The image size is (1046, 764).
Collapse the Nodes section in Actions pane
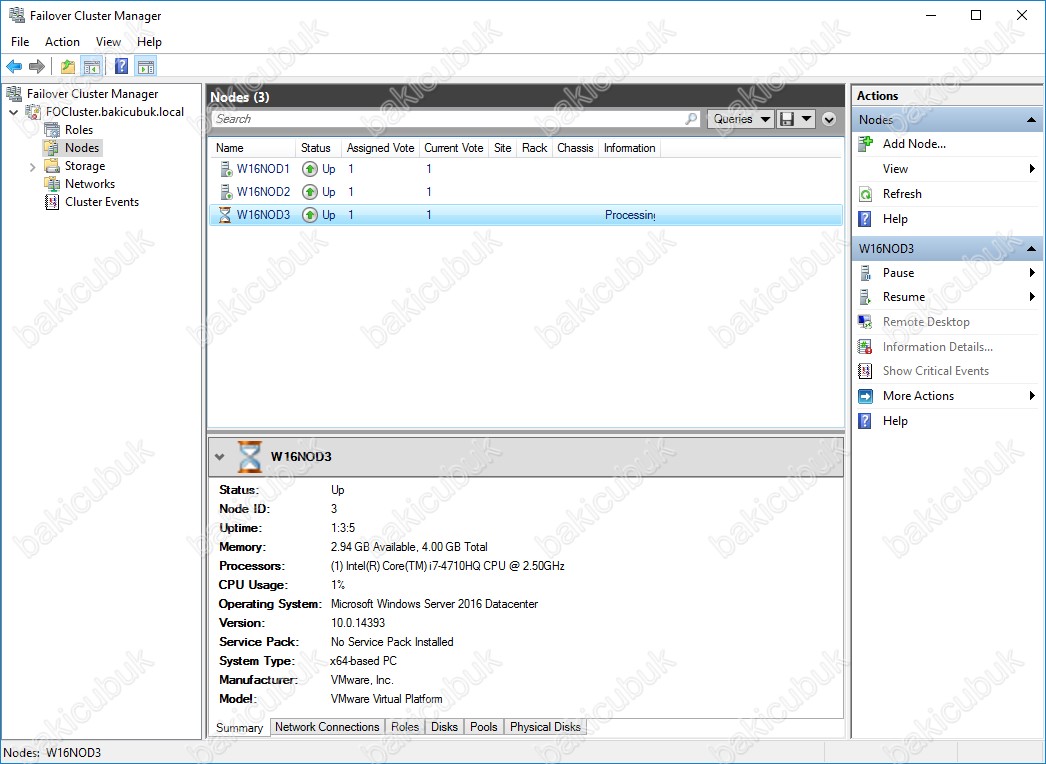click(1031, 120)
